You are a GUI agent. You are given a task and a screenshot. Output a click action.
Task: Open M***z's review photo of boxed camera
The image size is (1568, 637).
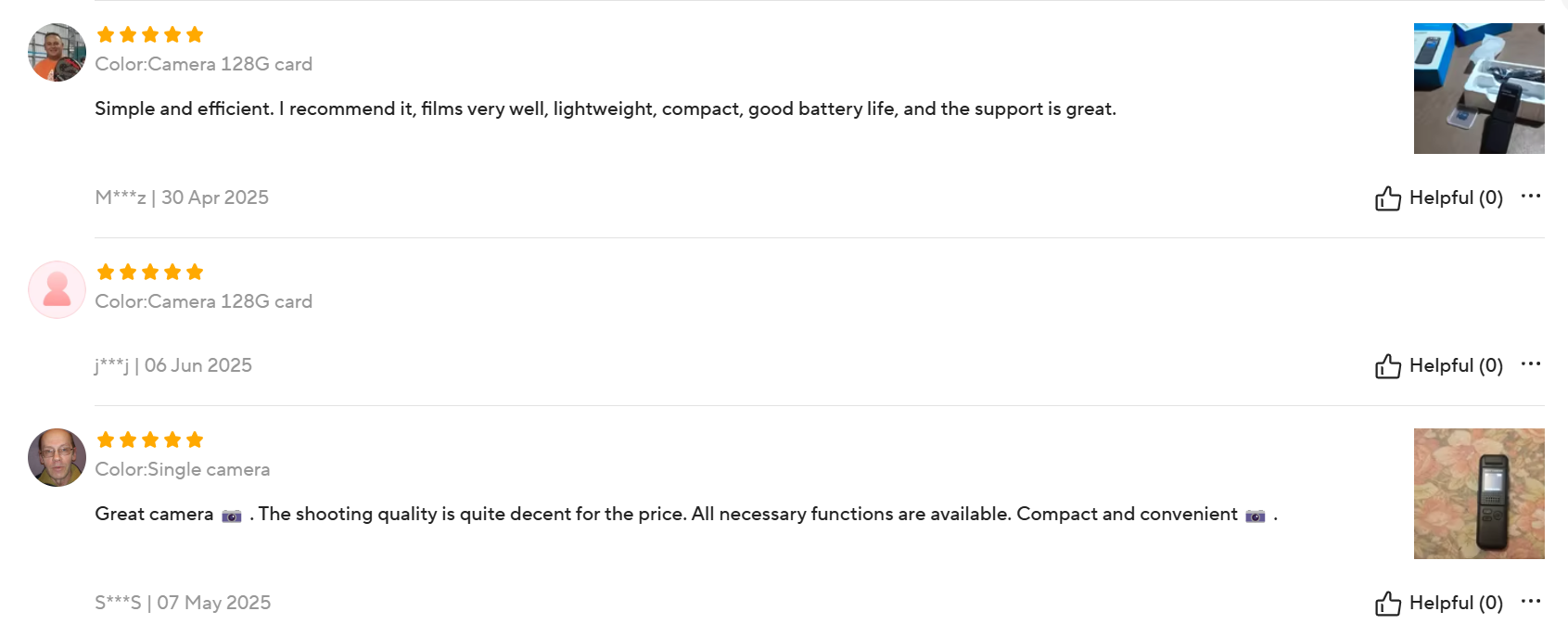pyautogui.click(x=1478, y=88)
